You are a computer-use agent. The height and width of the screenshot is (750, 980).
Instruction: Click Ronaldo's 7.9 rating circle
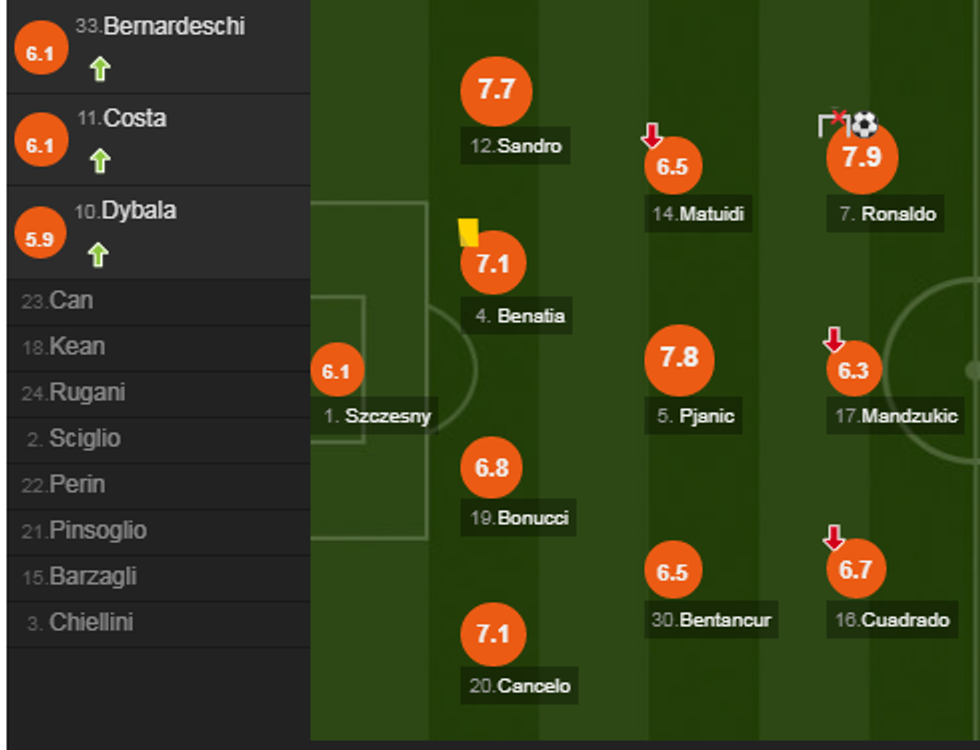[x=862, y=158]
